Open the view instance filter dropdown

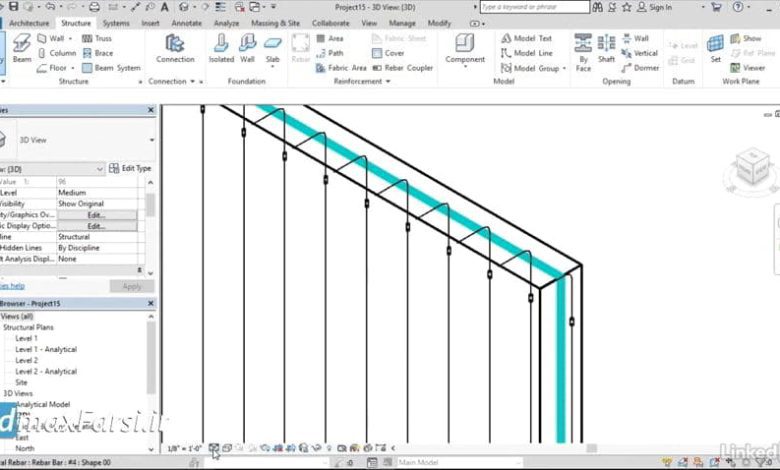pyautogui.click(x=99, y=169)
